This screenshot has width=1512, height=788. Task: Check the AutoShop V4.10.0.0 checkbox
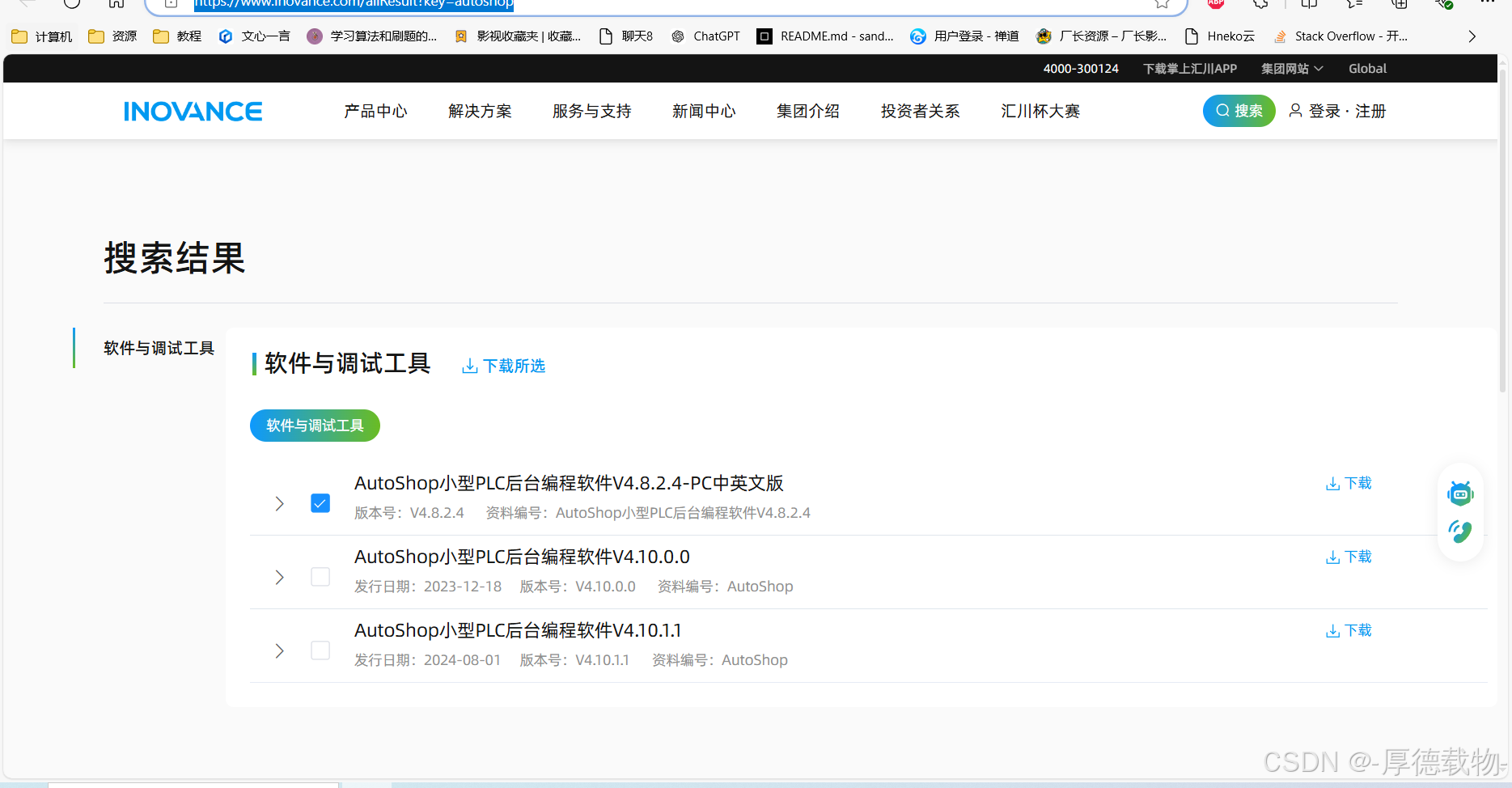coord(320,577)
